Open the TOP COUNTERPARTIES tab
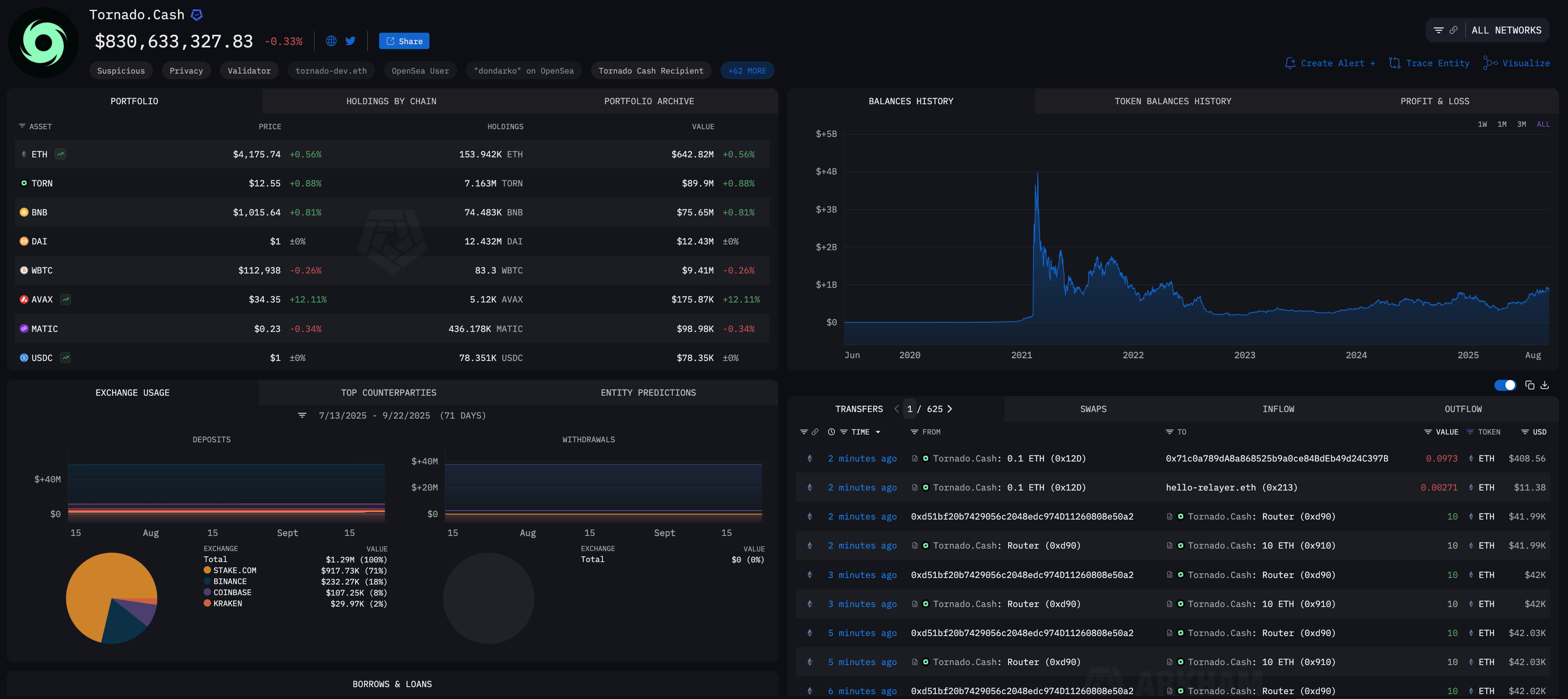 (389, 392)
